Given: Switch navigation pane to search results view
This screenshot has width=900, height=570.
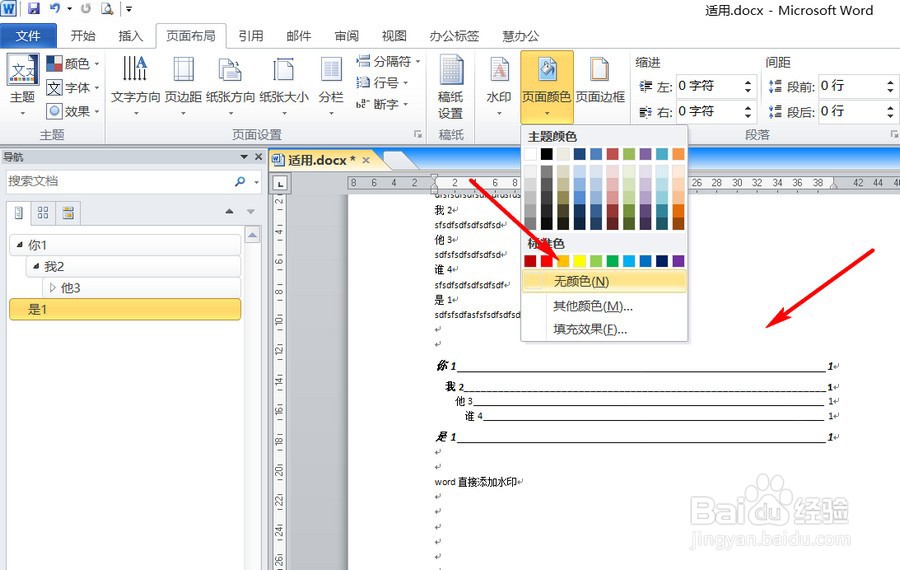Looking at the screenshot, I should click(x=68, y=213).
